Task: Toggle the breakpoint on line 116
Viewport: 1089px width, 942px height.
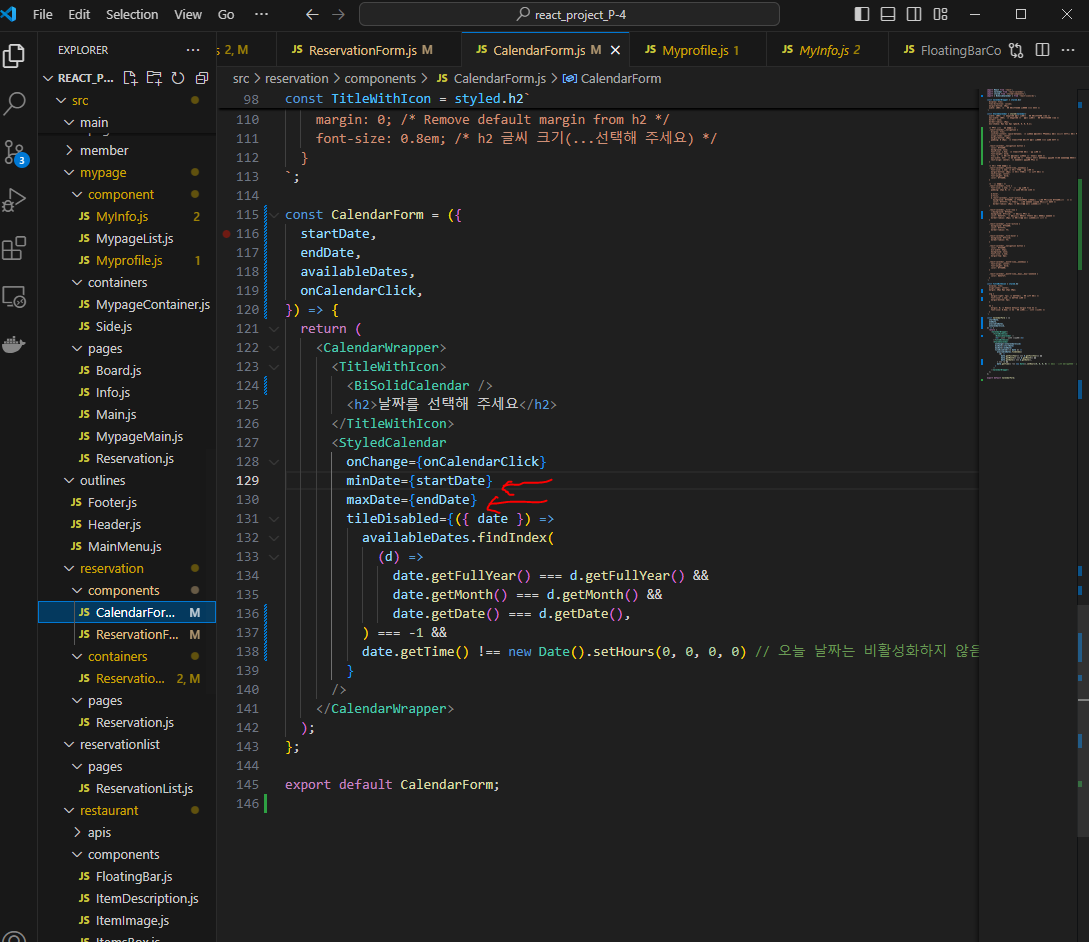Action: click(226, 234)
